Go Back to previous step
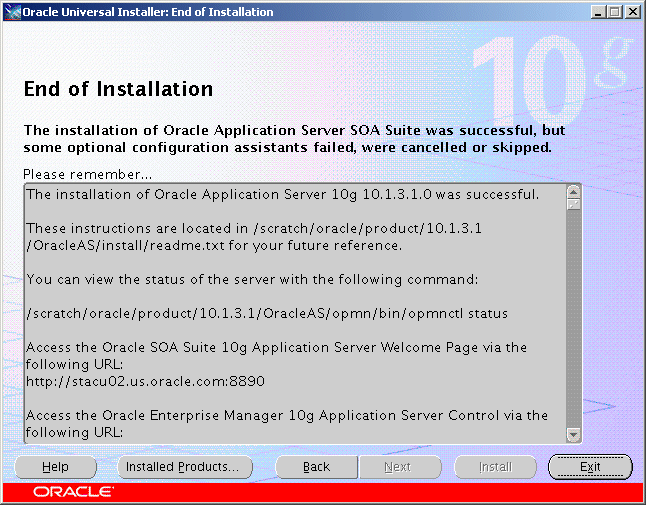This screenshot has width=646, height=505. 316,467
